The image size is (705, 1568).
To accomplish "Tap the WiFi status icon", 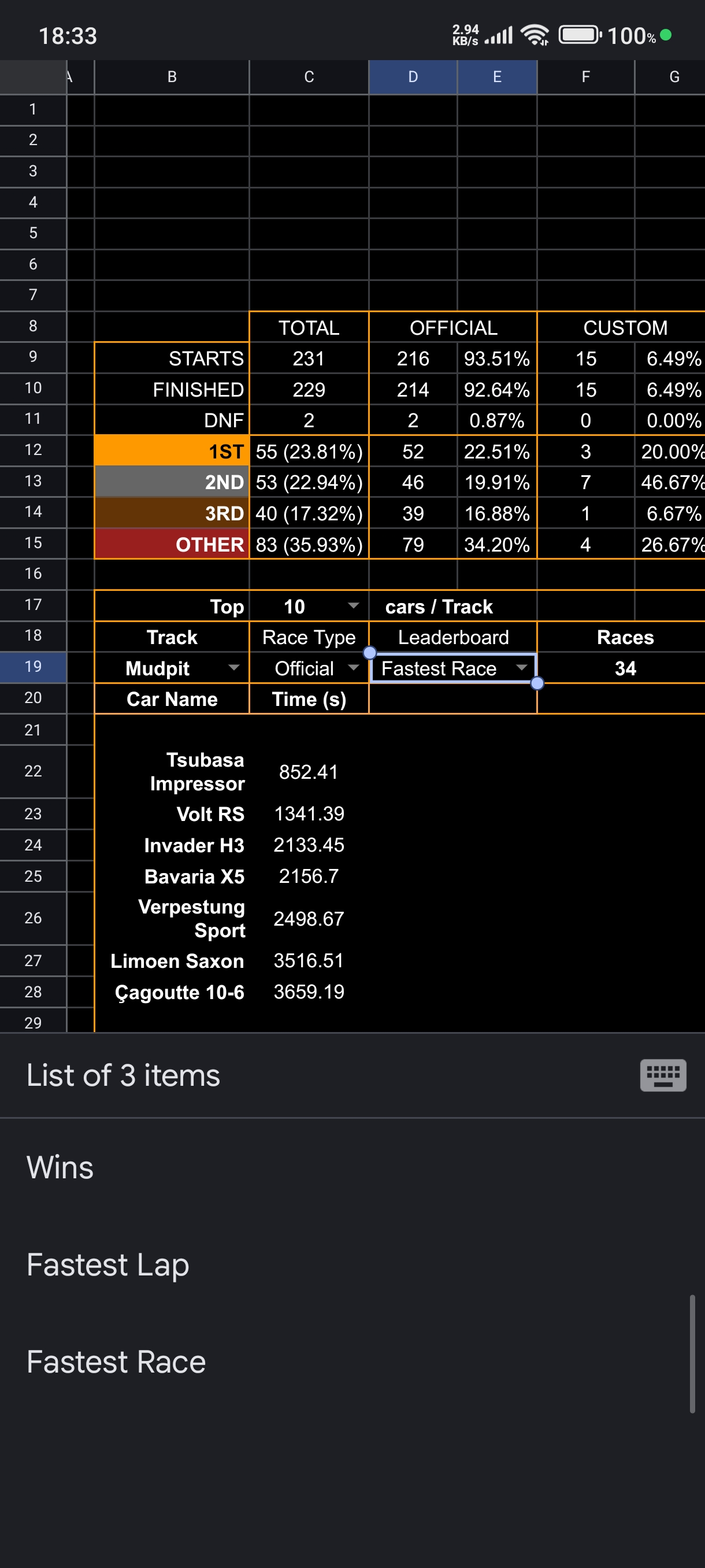I will click(x=535, y=35).
